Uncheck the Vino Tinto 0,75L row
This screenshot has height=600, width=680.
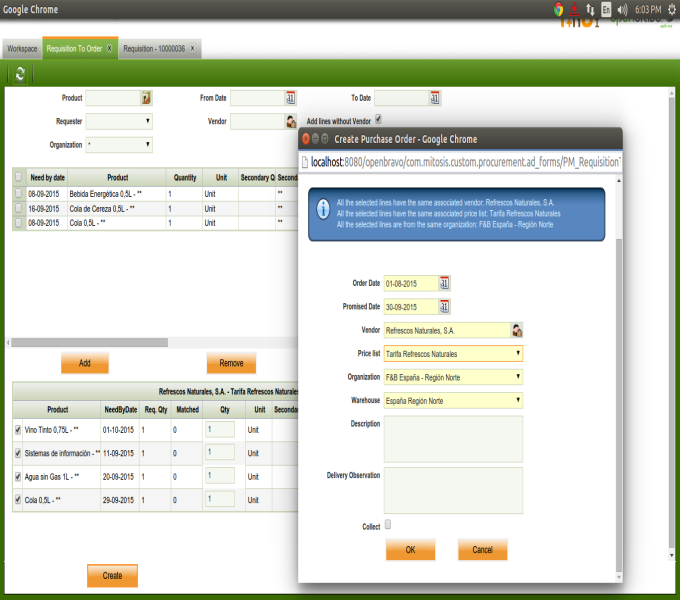[x=19, y=431]
